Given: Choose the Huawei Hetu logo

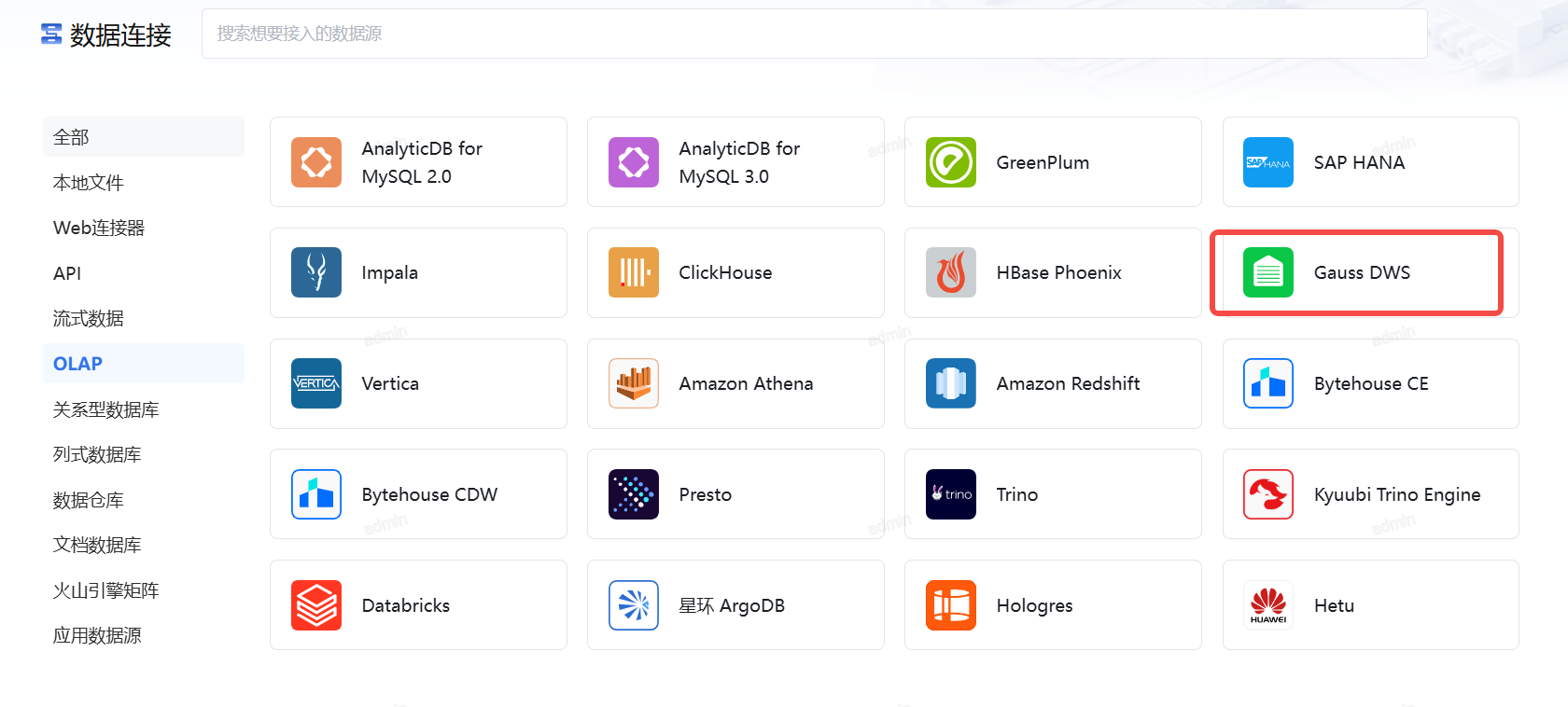Looking at the screenshot, I should point(1267,605).
